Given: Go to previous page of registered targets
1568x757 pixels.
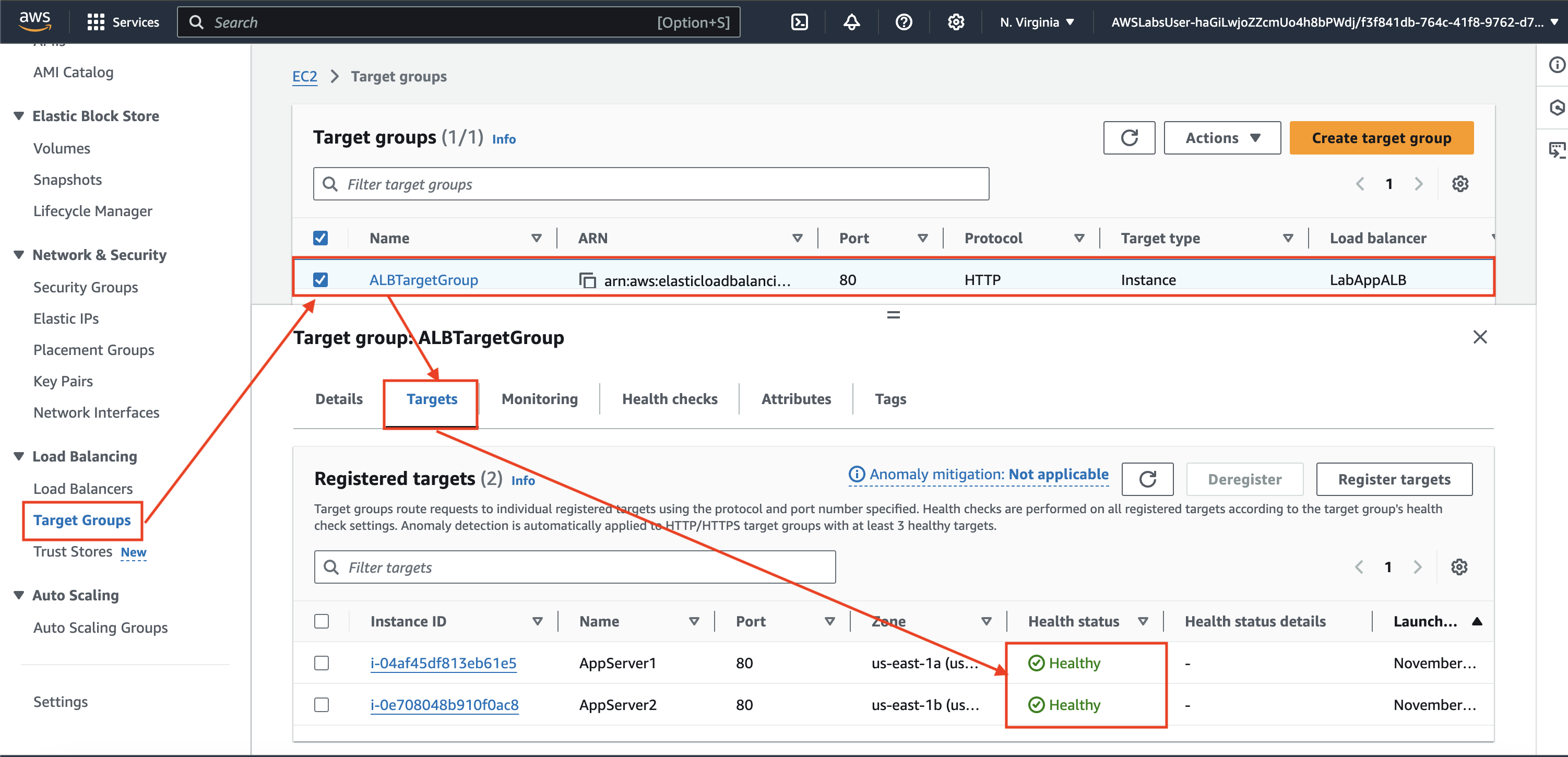Looking at the screenshot, I should (1359, 567).
